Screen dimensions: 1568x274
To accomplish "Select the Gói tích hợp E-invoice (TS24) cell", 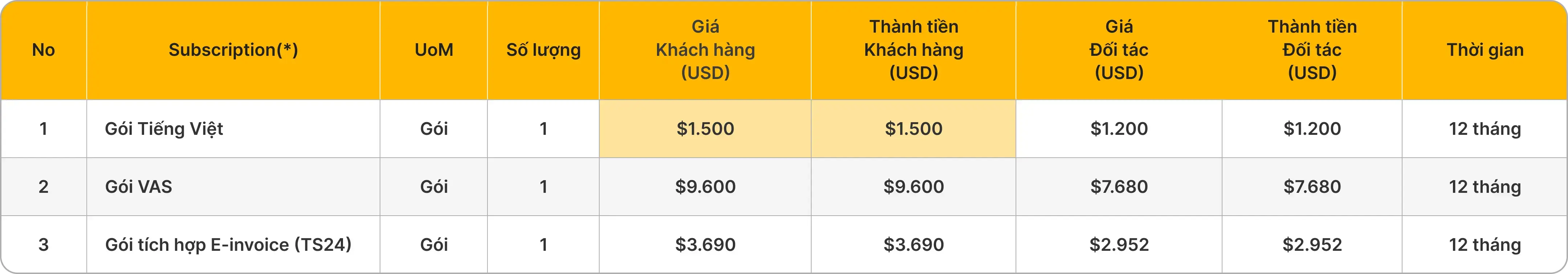I will (x=228, y=245).
